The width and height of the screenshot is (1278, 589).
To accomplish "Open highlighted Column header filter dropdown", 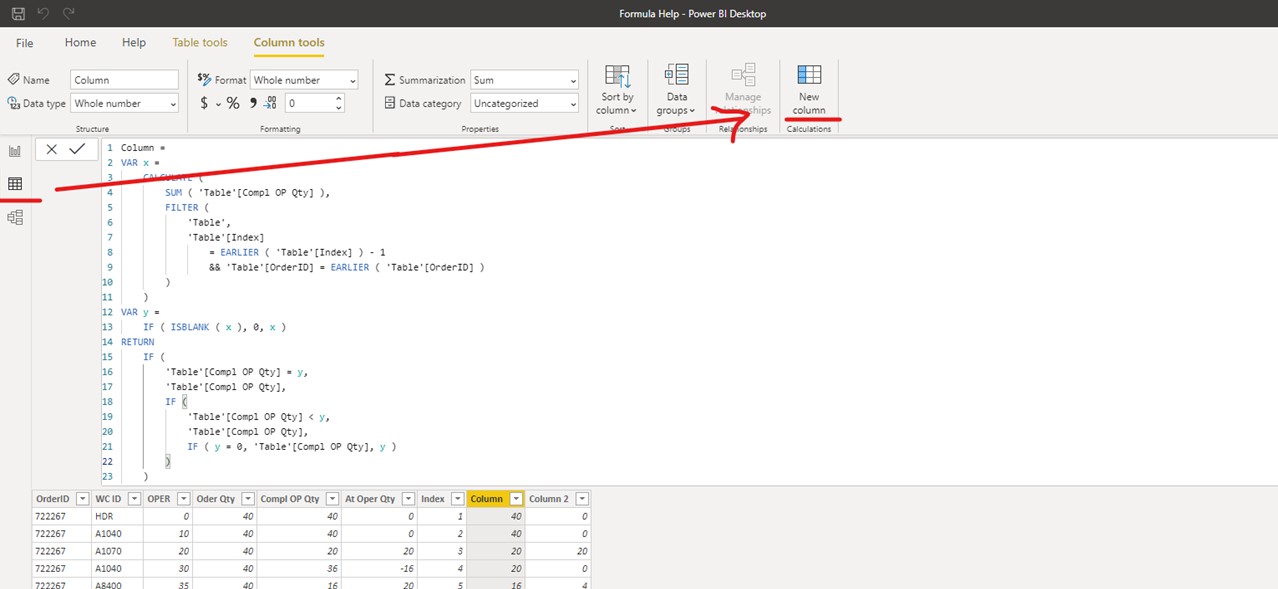I will tap(516, 498).
